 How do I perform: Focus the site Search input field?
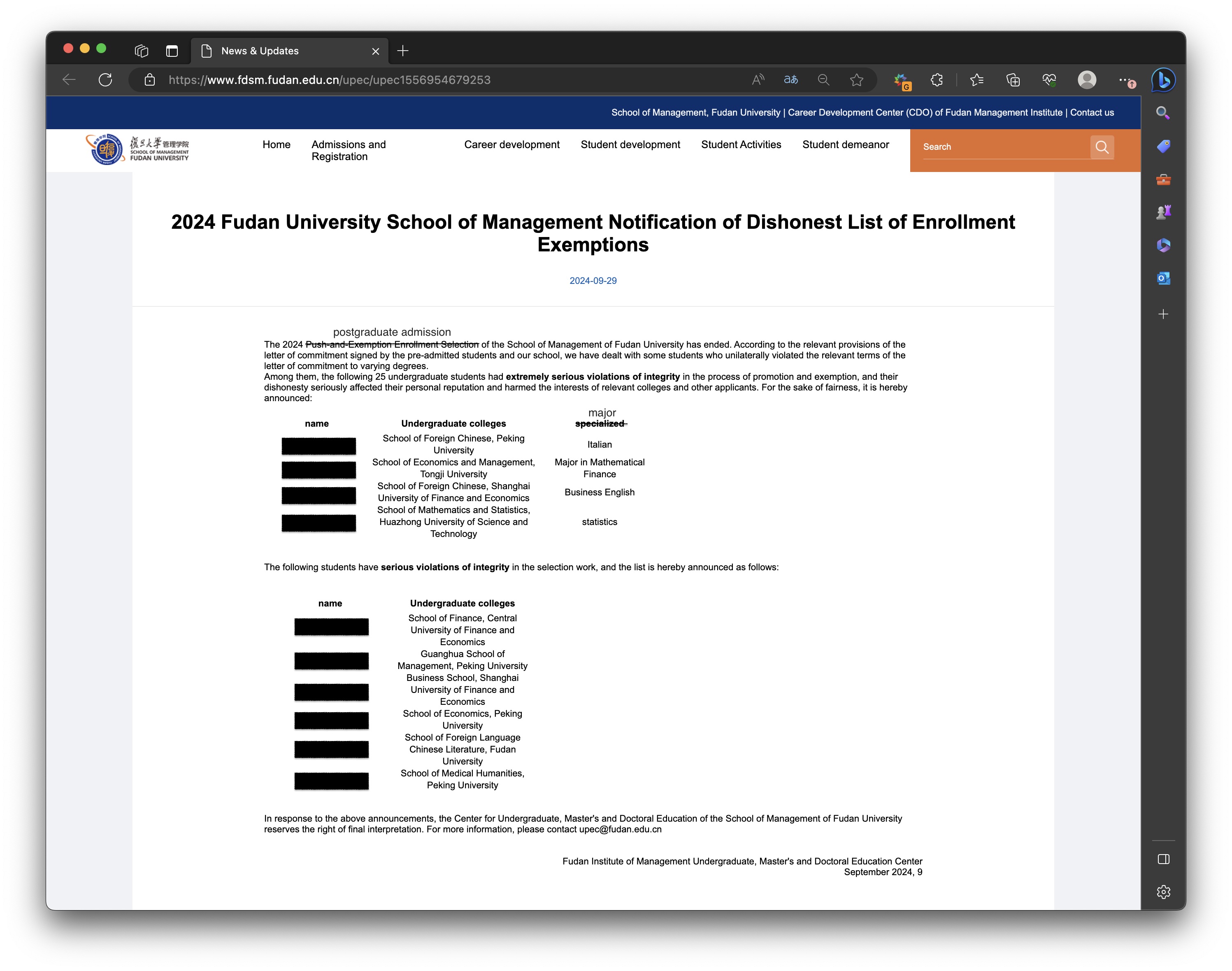click(1005, 146)
